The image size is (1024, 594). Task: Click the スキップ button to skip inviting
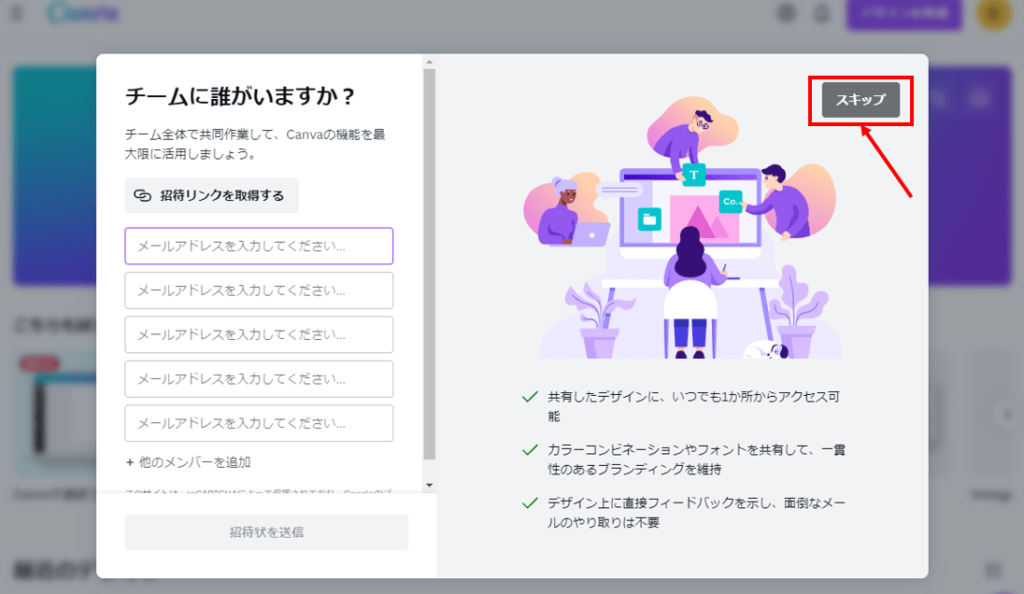click(860, 100)
